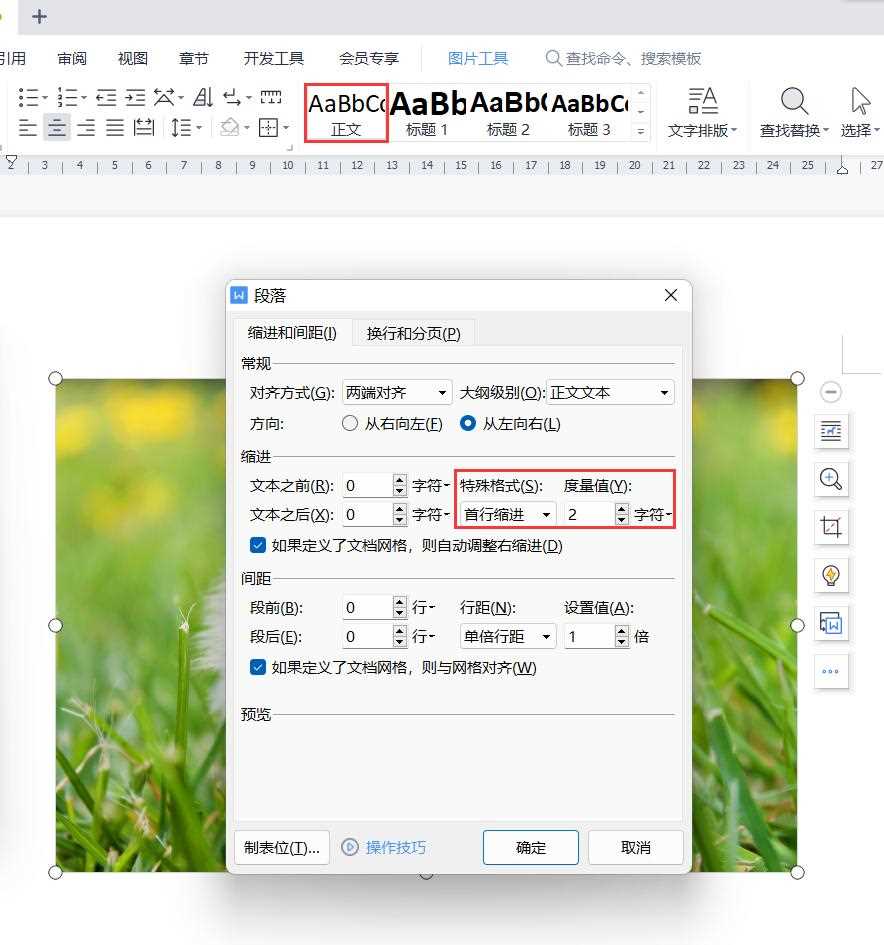Open the operation tips (操作技巧) link
This screenshot has width=884, height=945.
click(384, 847)
